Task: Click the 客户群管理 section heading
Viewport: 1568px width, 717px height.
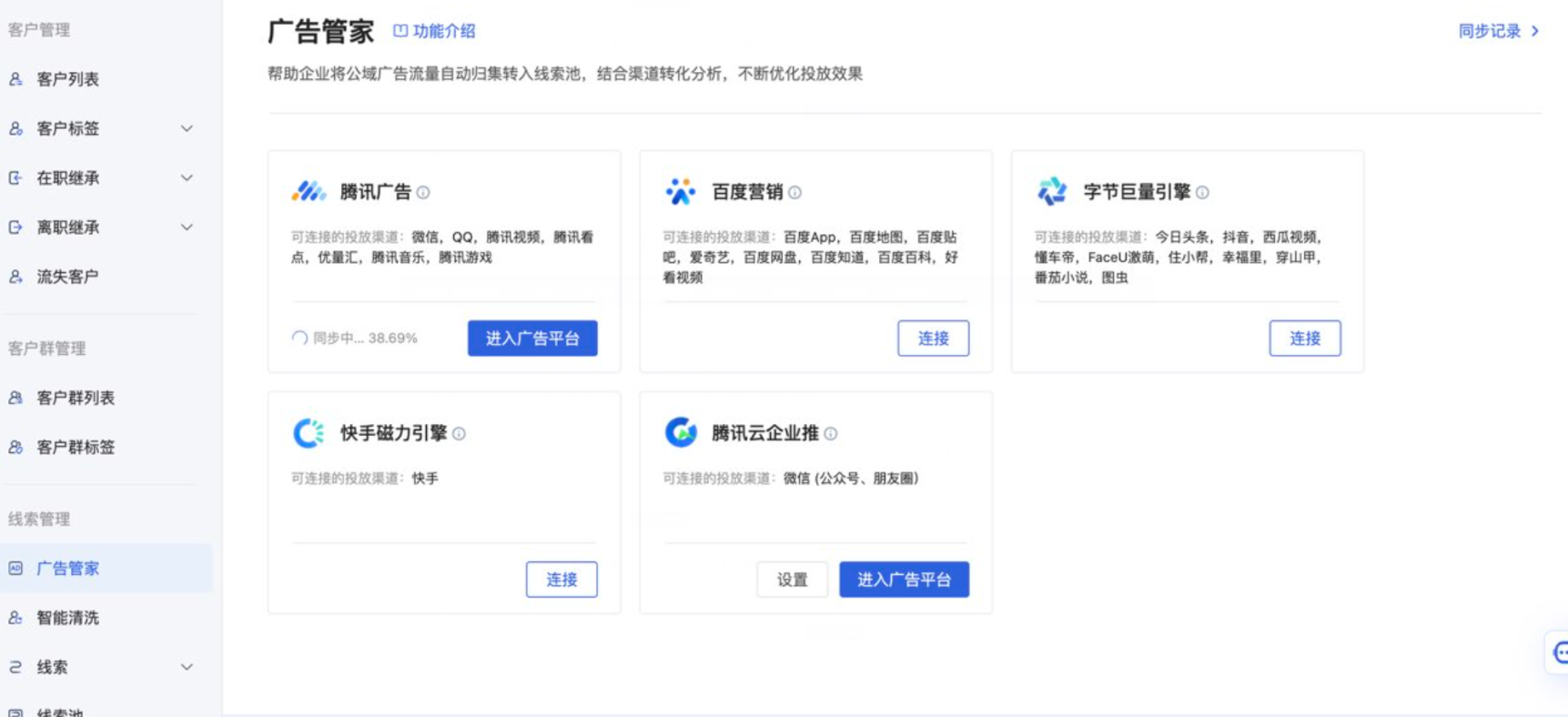Action: 46,348
